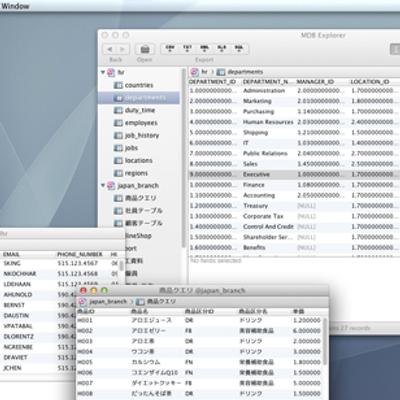The image size is (400, 400).
Task: Click the japan_branch database icon
Action: [x=111, y=186]
